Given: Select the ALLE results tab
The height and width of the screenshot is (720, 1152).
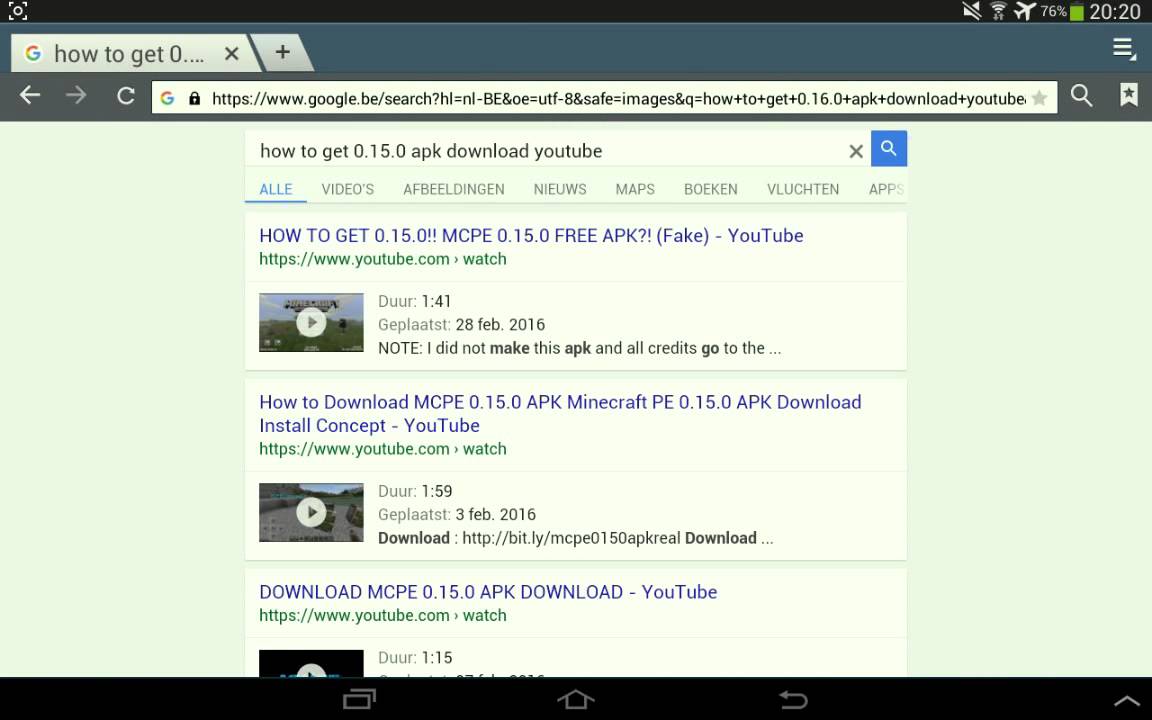Looking at the screenshot, I should pos(276,190).
